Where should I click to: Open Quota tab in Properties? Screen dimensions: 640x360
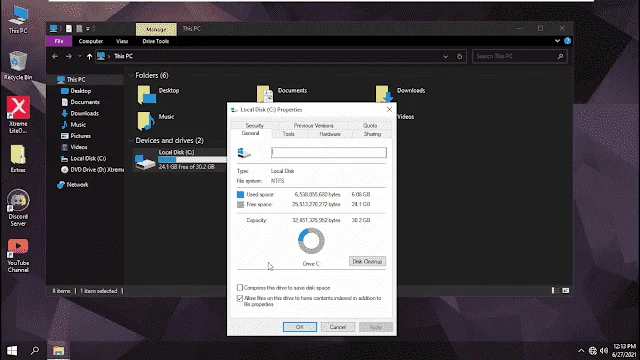[x=370, y=125]
